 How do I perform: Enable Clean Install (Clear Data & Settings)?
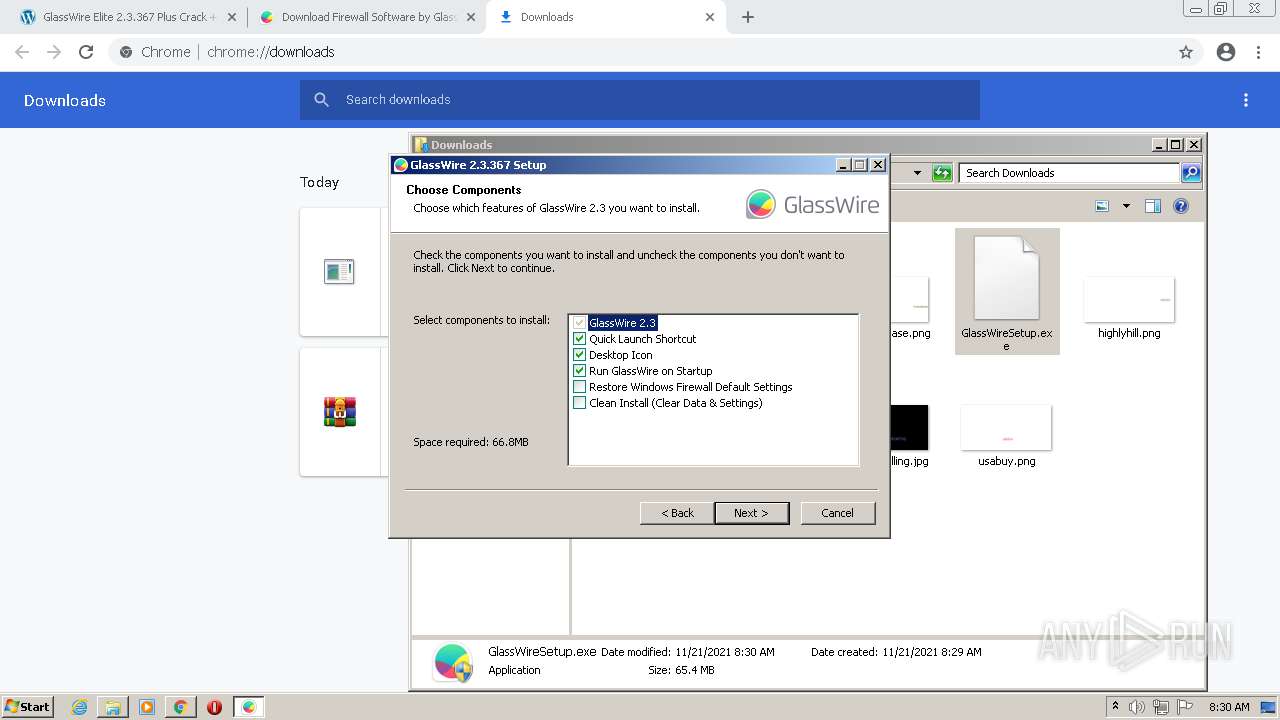[579, 403]
